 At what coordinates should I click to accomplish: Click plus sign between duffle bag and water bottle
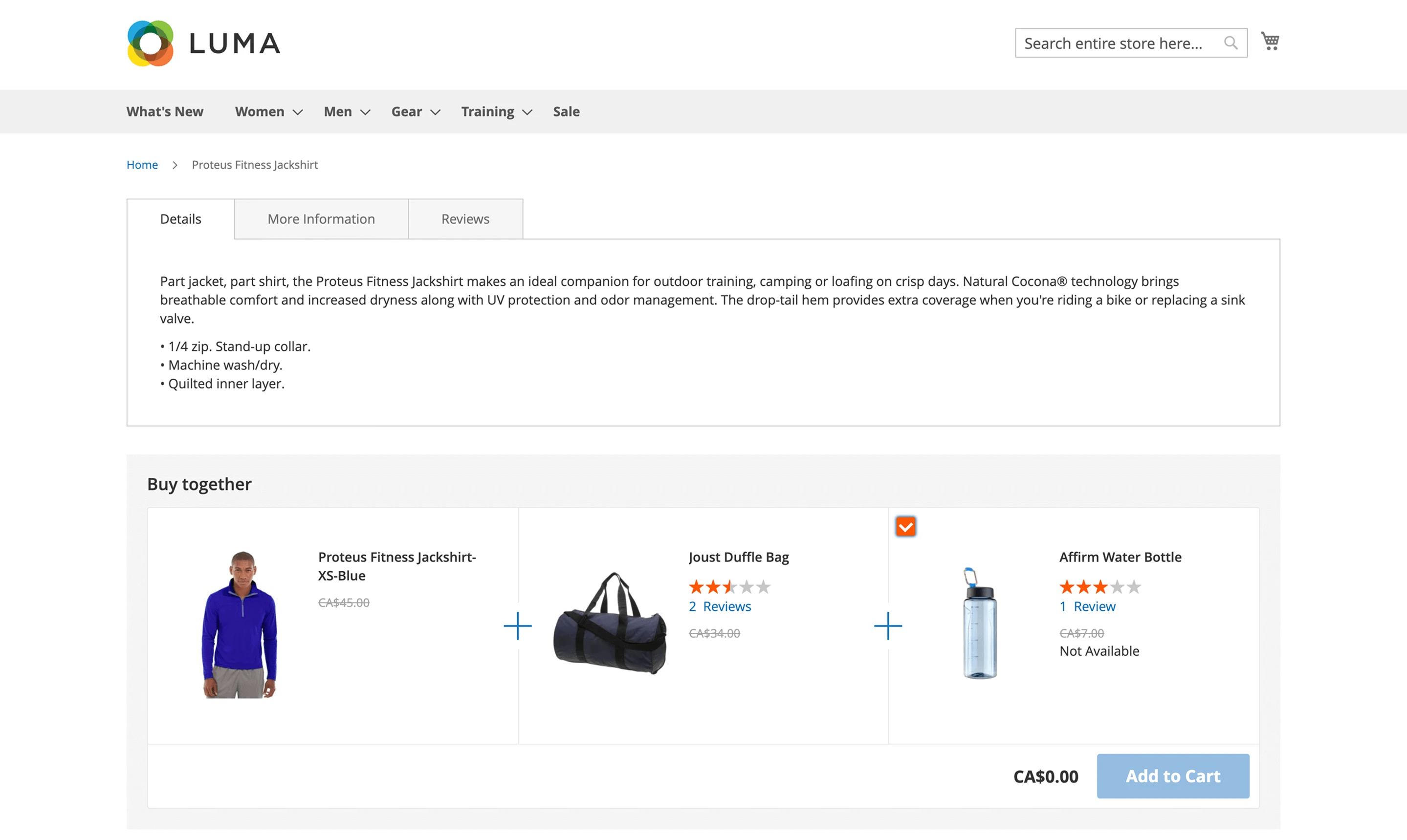(888, 626)
